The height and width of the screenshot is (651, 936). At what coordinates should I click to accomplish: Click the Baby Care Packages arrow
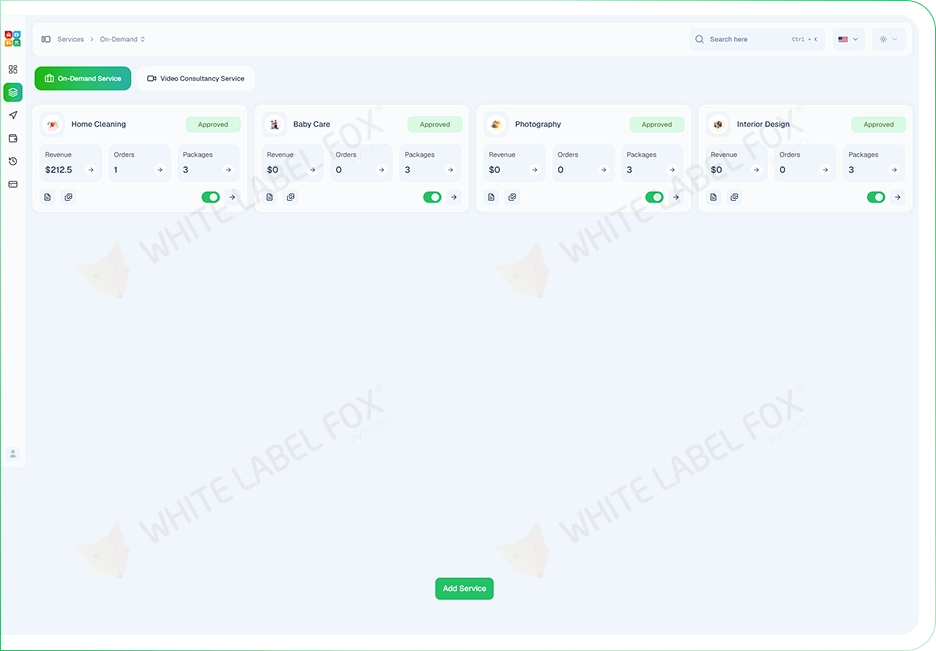coord(450,170)
